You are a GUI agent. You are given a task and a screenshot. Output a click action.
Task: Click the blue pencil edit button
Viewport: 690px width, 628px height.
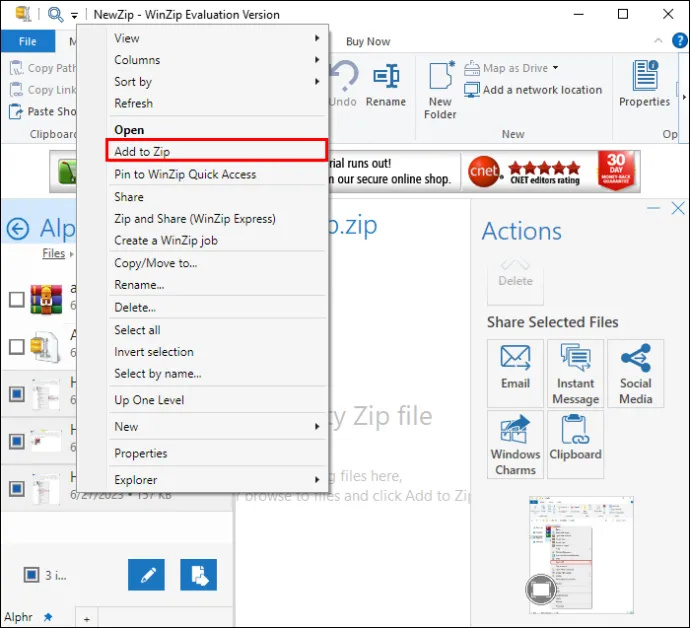point(147,575)
